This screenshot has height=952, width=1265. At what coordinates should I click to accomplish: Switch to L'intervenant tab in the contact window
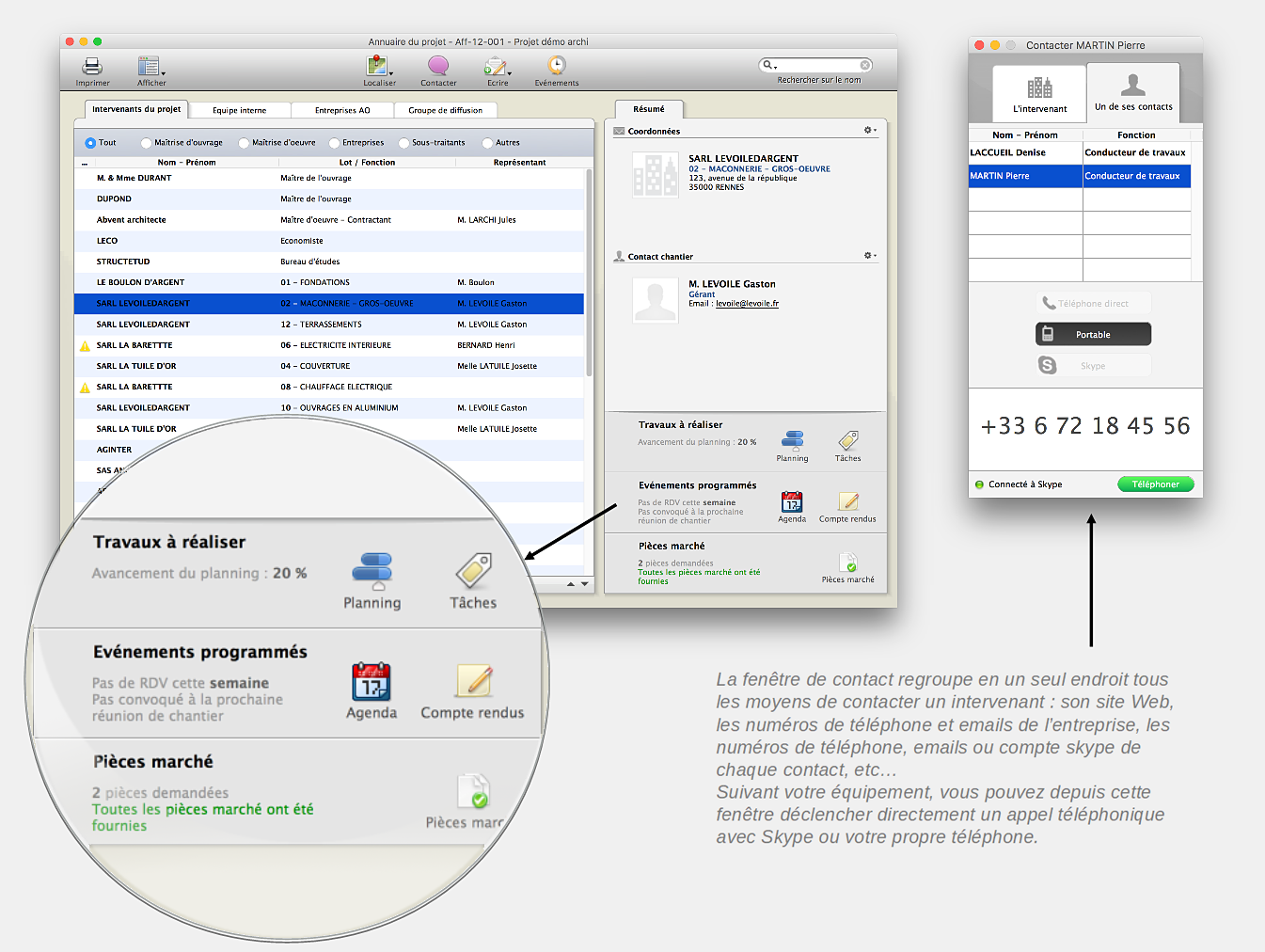tap(1039, 94)
